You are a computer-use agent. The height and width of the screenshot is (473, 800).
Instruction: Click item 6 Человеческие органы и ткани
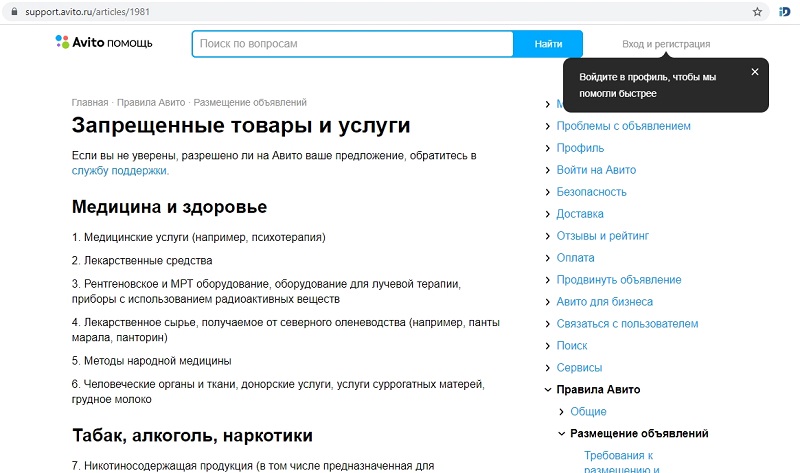278,392
